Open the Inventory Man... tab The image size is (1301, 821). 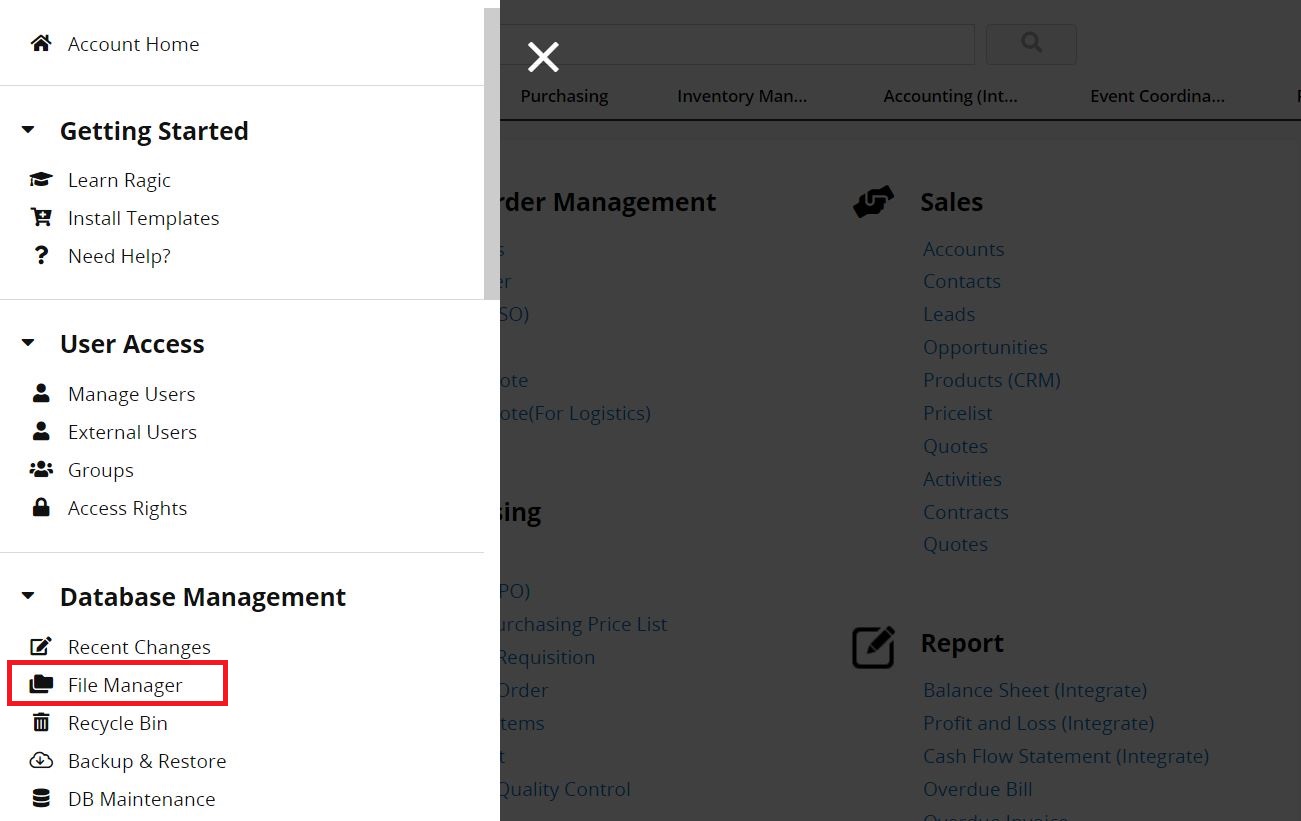coord(742,96)
